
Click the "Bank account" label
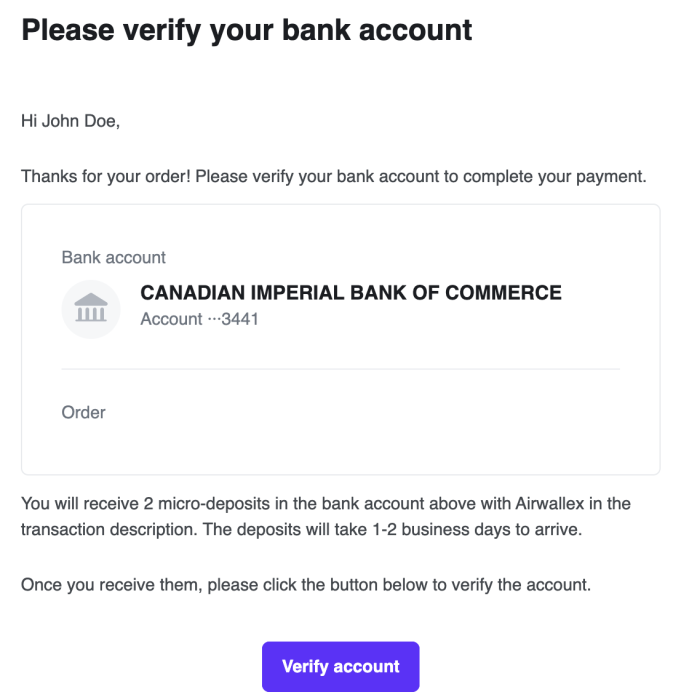click(x=113, y=257)
